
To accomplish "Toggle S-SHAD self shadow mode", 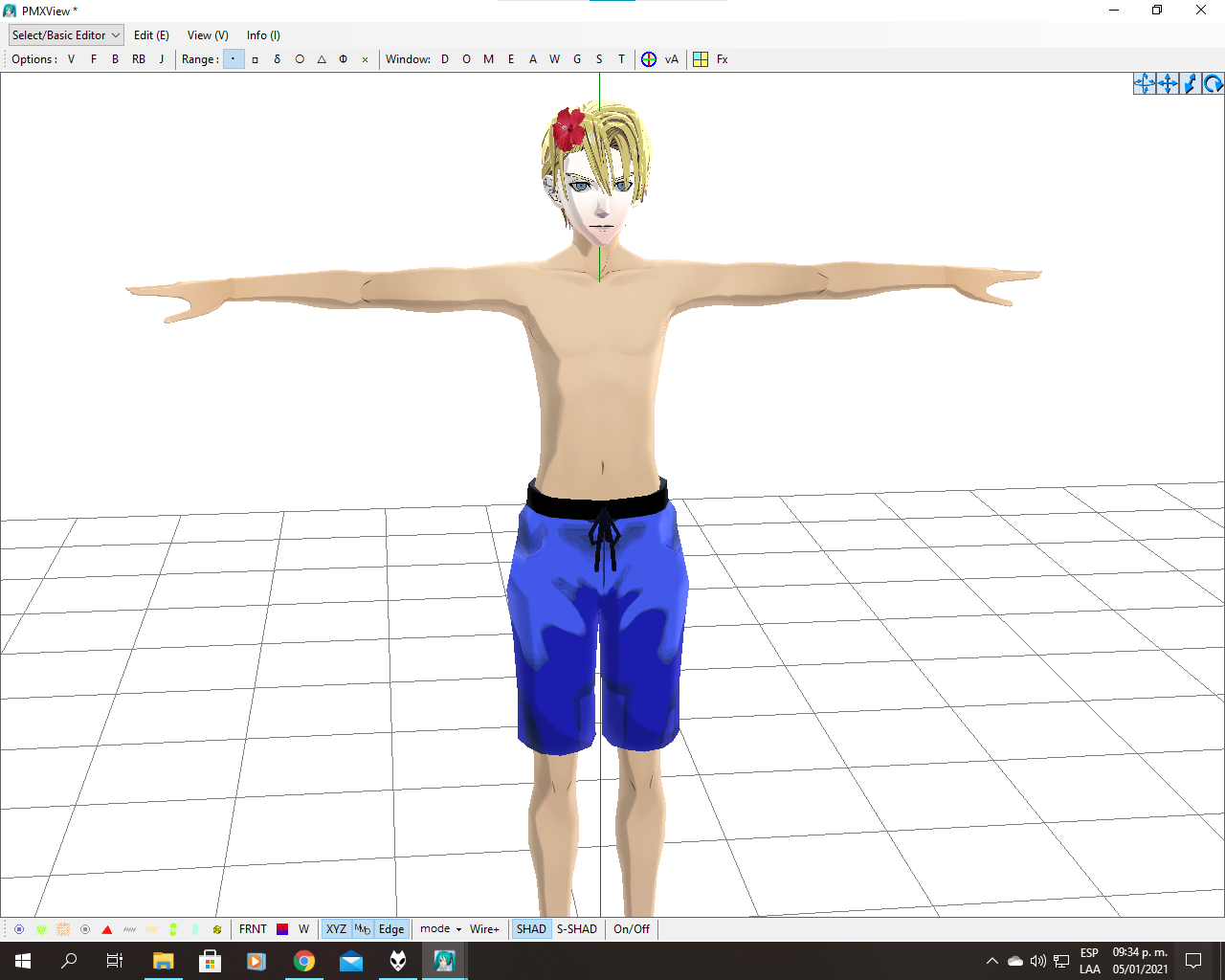I will point(577,929).
